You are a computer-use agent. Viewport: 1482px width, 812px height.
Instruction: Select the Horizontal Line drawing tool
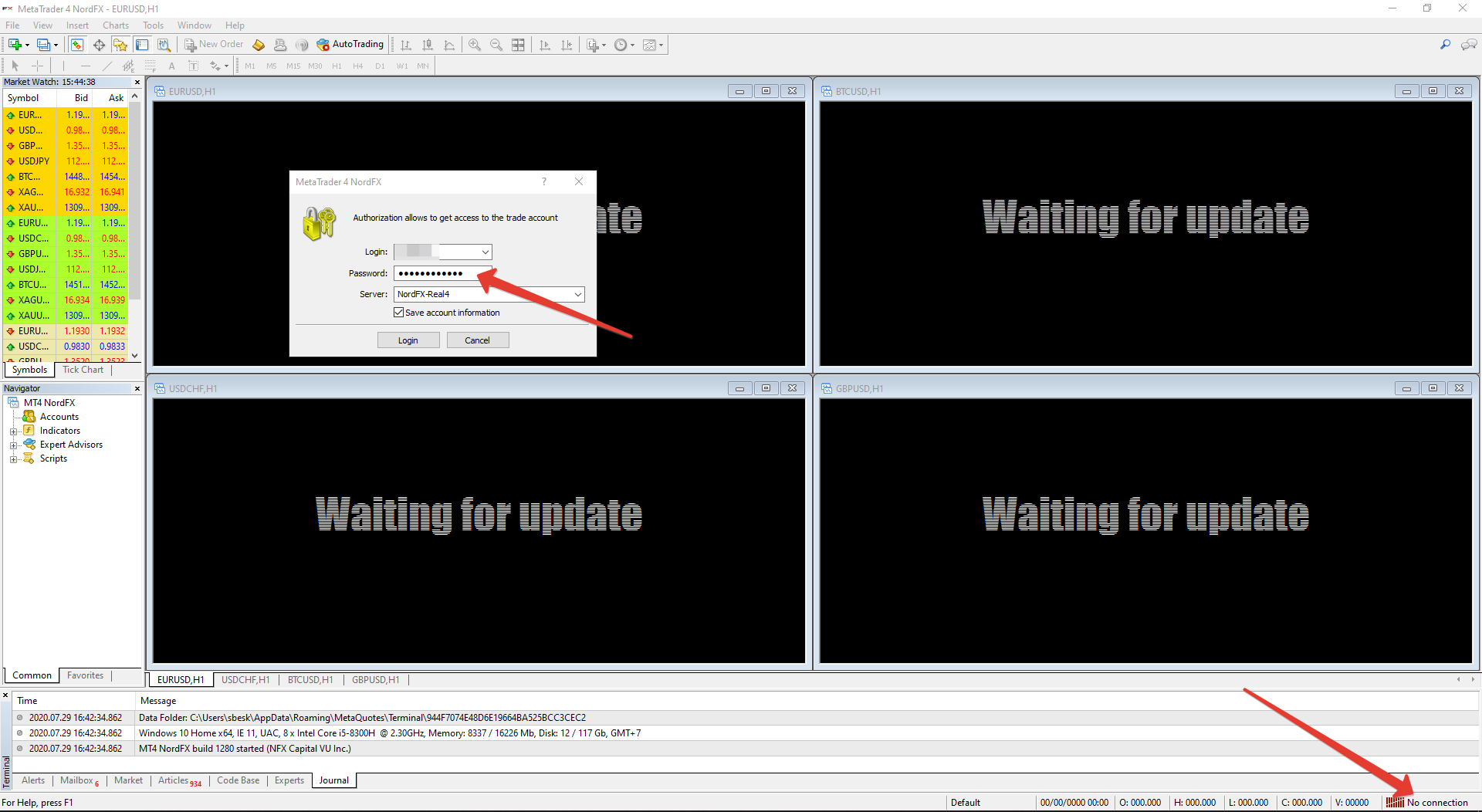tap(85, 66)
